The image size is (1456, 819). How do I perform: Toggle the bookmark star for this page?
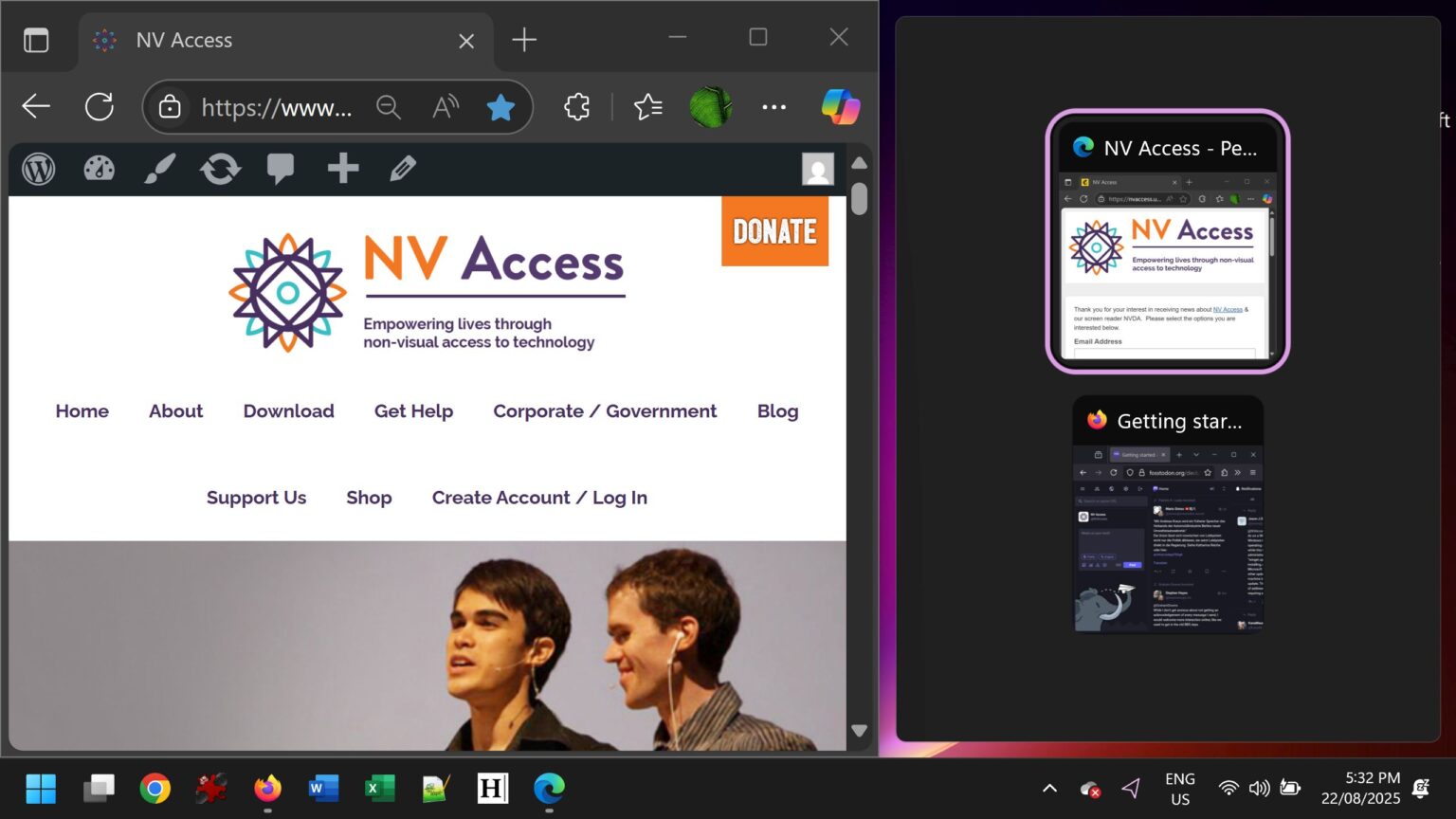(x=500, y=107)
